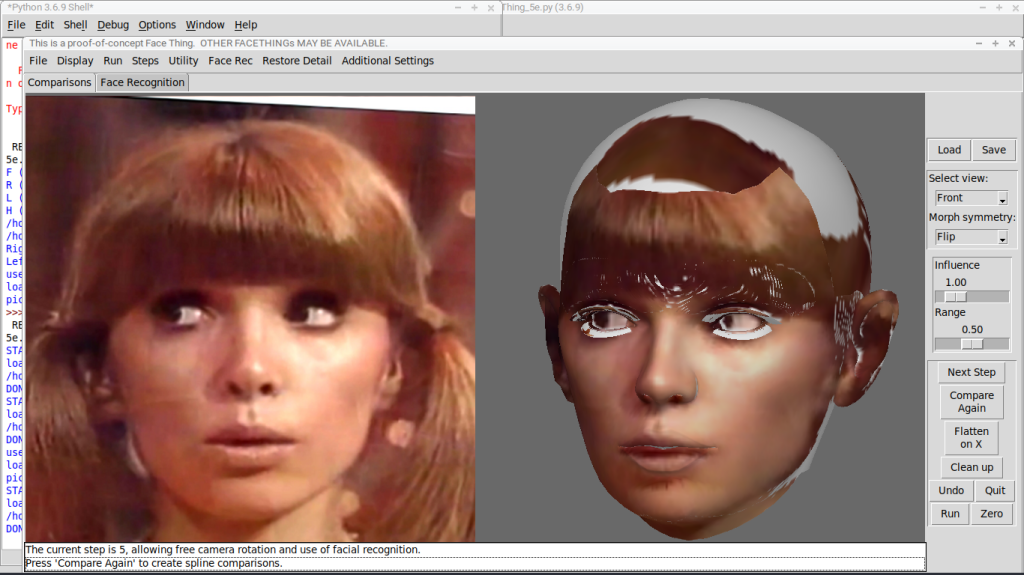Open the Additional Settings menu

387,61
